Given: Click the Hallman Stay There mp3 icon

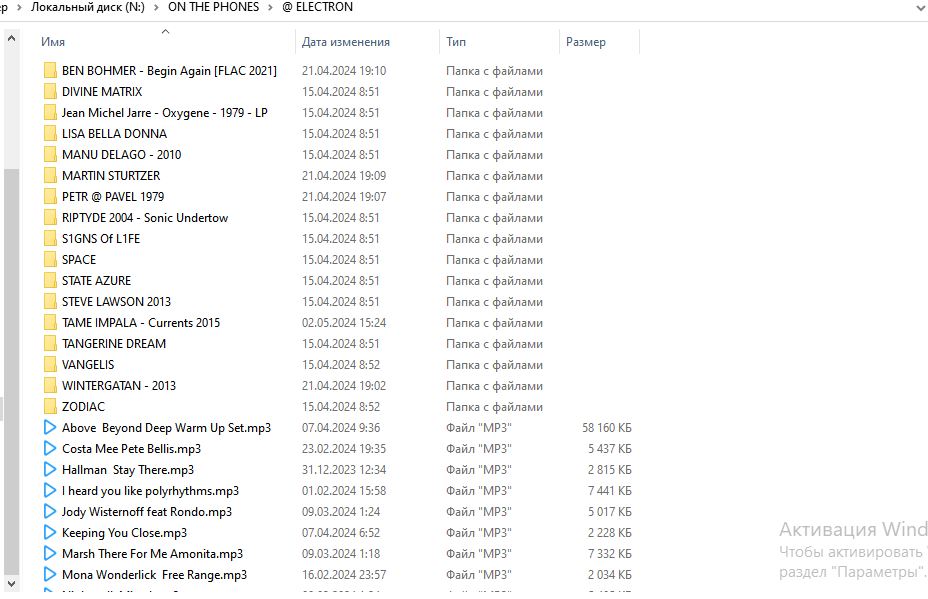Looking at the screenshot, I should tap(50, 469).
